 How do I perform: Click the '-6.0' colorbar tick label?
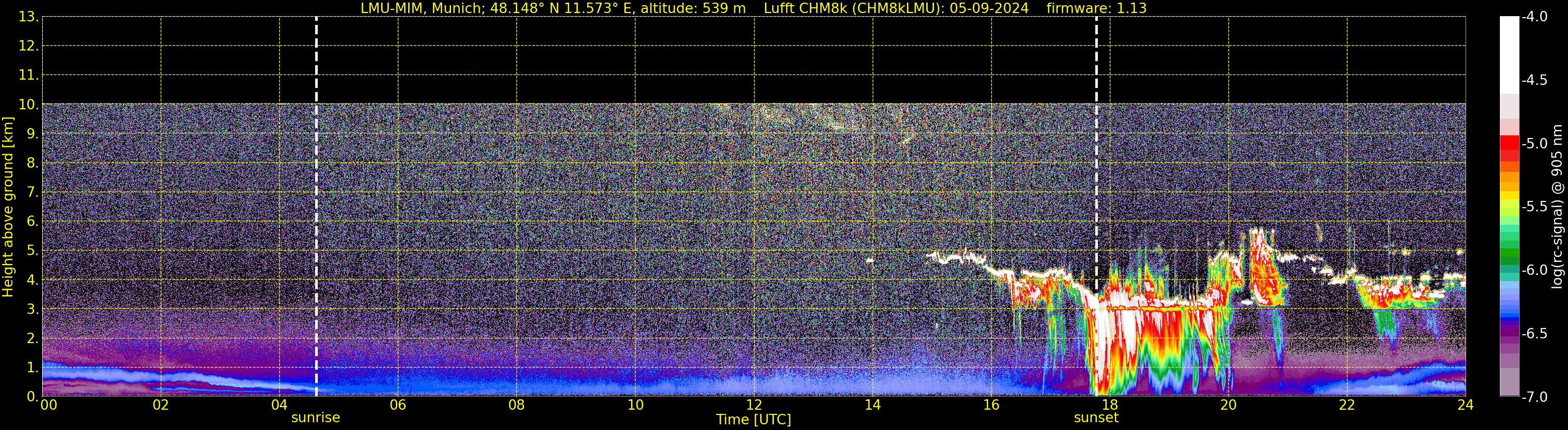click(x=1534, y=270)
